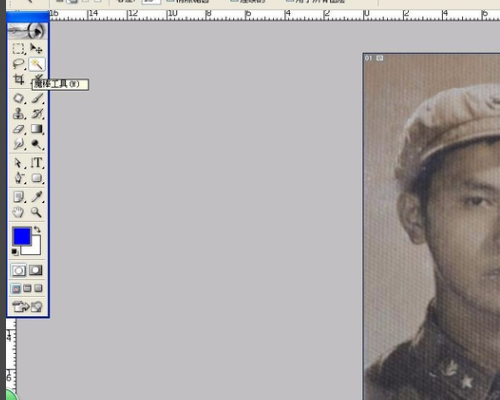Set Standard Screen Mode
Image resolution: width=500 pixels, height=400 pixels.
(16, 288)
